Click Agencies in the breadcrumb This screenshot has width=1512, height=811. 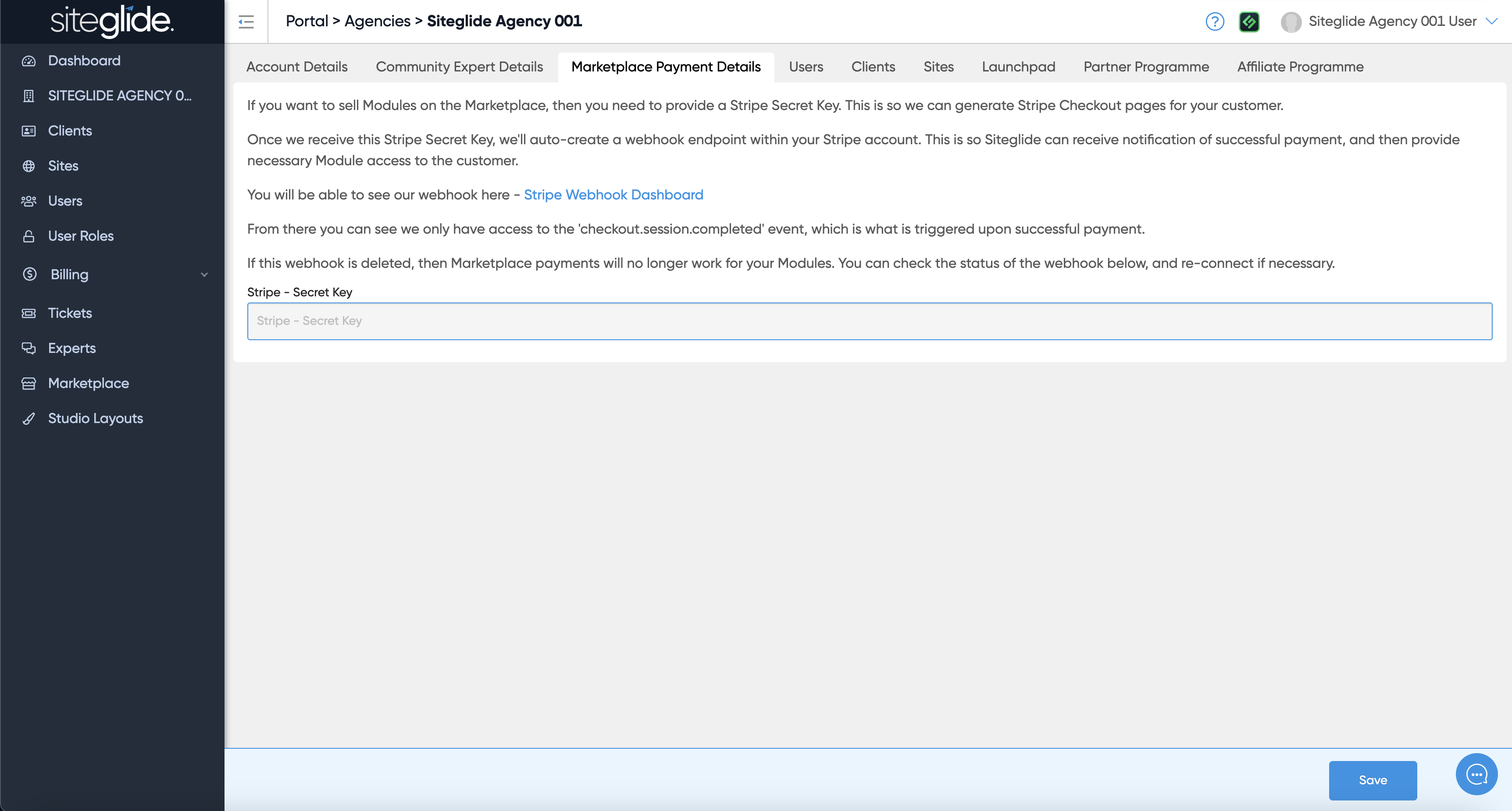(x=377, y=21)
